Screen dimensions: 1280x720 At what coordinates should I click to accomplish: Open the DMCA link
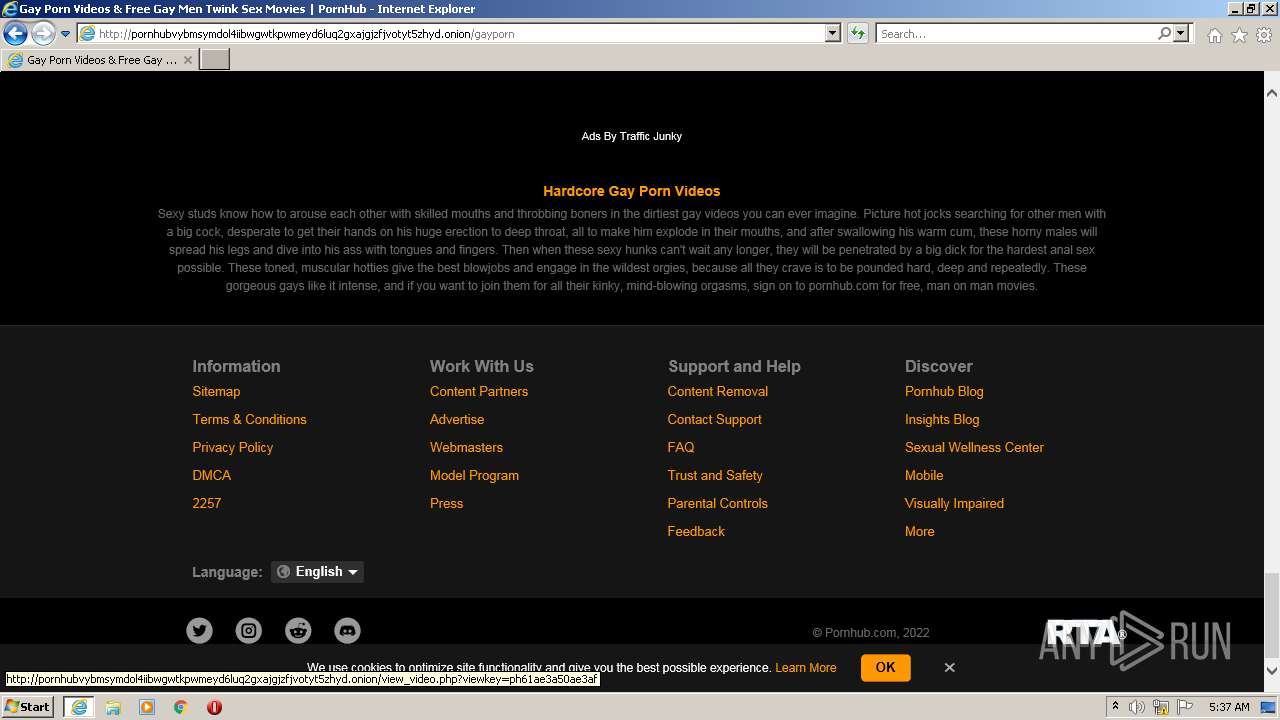click(x=211, y=475)
